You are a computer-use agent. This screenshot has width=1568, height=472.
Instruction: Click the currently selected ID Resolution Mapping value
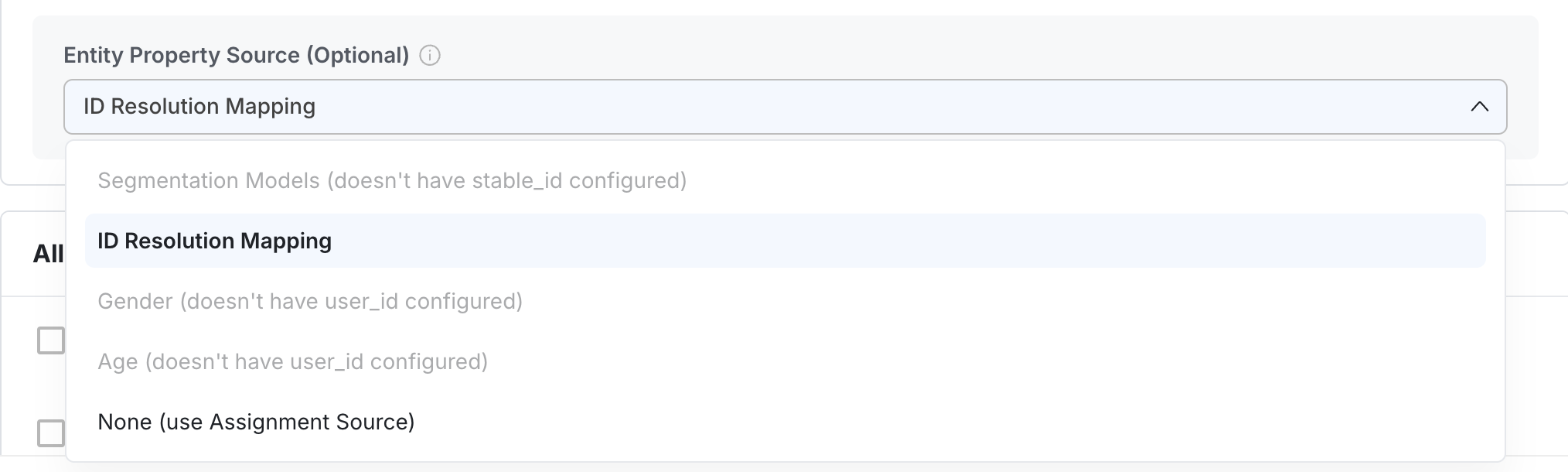[199, 106]
